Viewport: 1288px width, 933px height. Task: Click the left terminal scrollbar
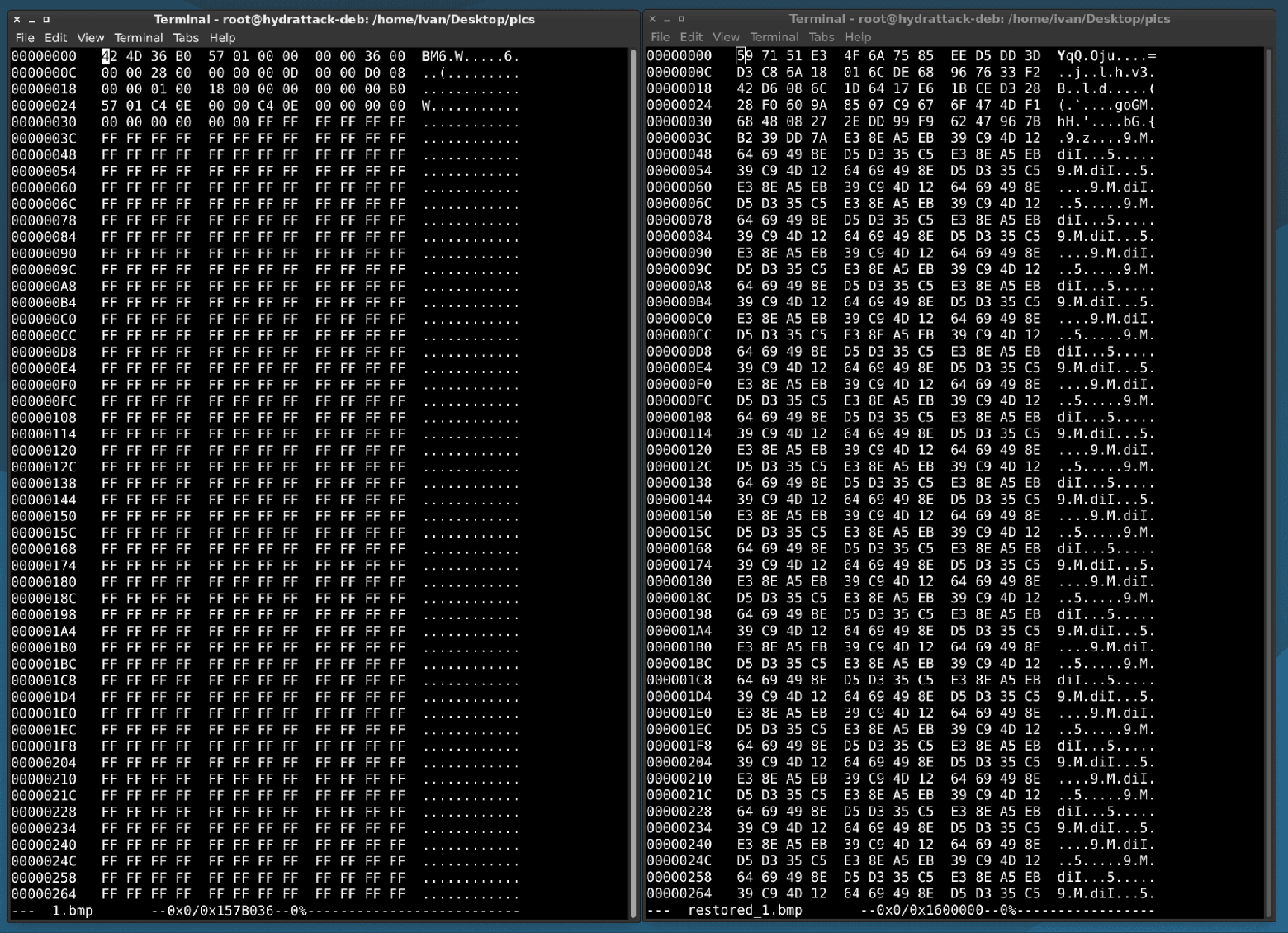click(x=633, y=482)
